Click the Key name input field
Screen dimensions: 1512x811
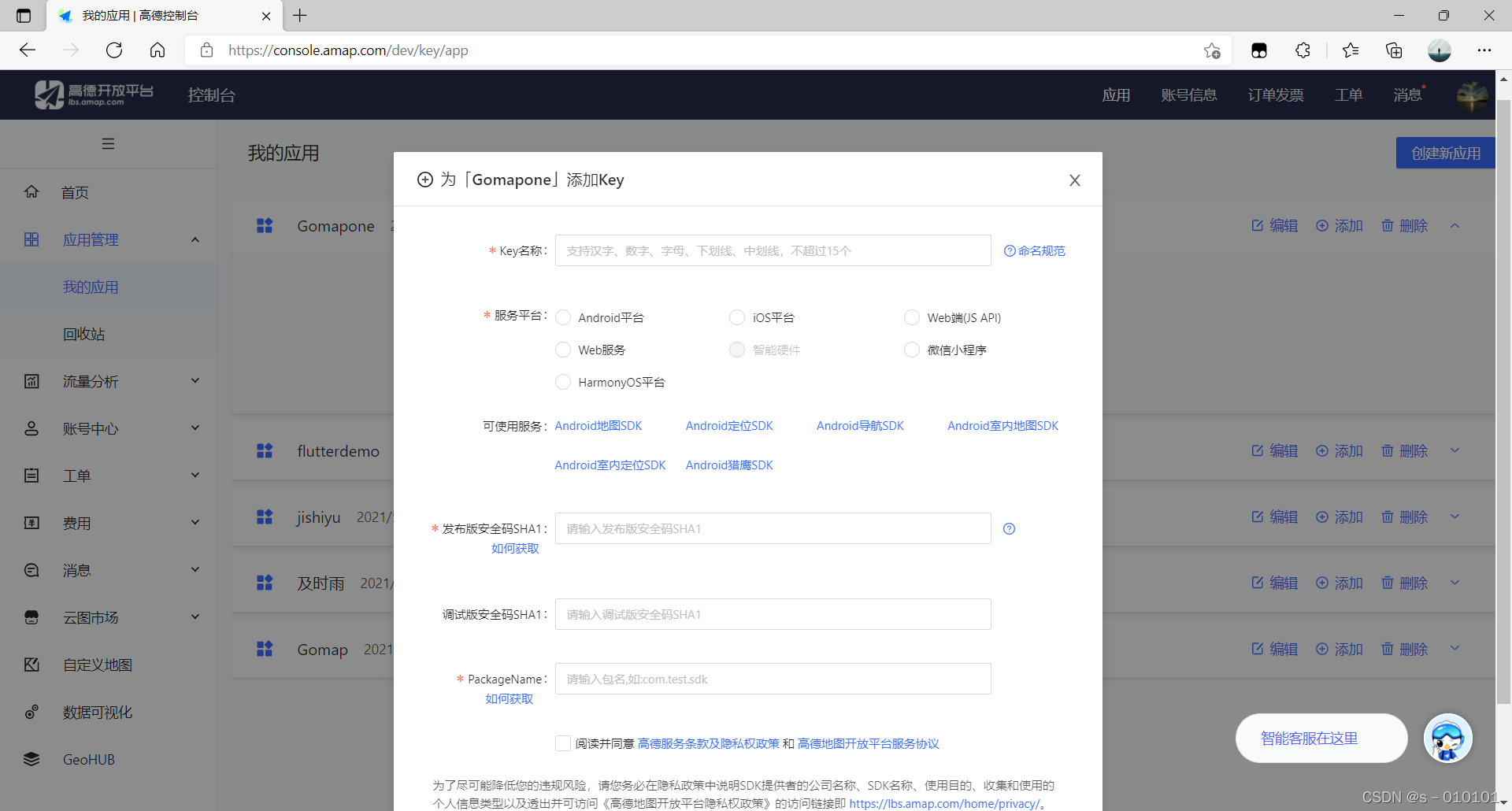[x=773, y=250]
